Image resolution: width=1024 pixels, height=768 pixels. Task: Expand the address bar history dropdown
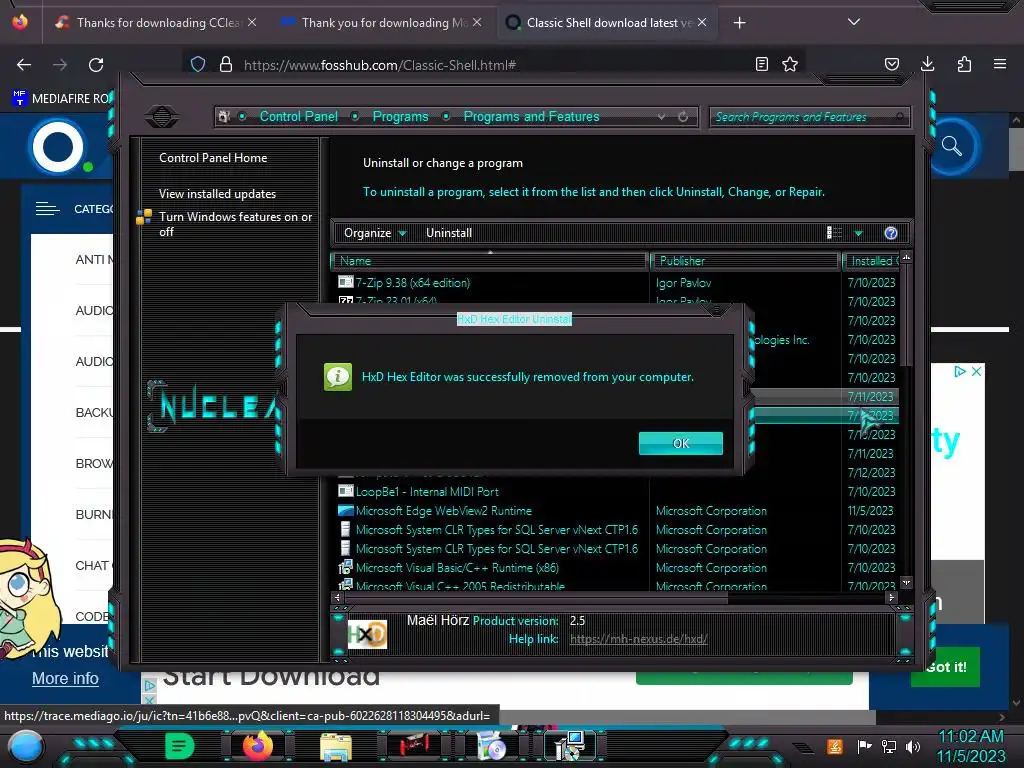(662, 117)
